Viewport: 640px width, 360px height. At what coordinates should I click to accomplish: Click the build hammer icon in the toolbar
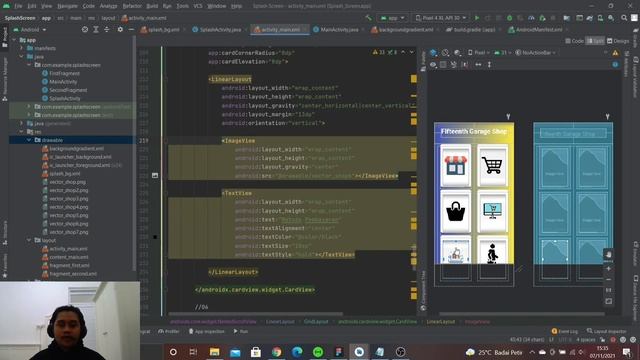(x=369, y=18)
